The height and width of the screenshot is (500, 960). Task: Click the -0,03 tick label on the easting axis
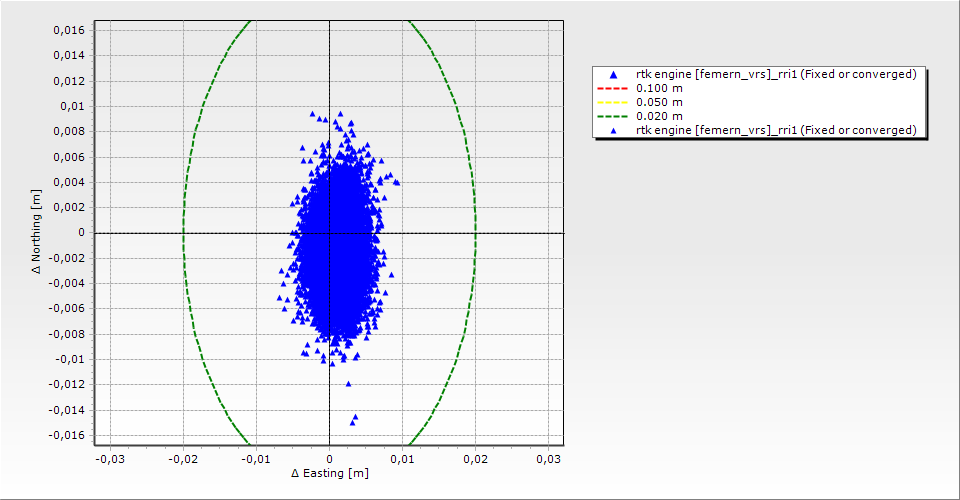(x=109, y=459)
